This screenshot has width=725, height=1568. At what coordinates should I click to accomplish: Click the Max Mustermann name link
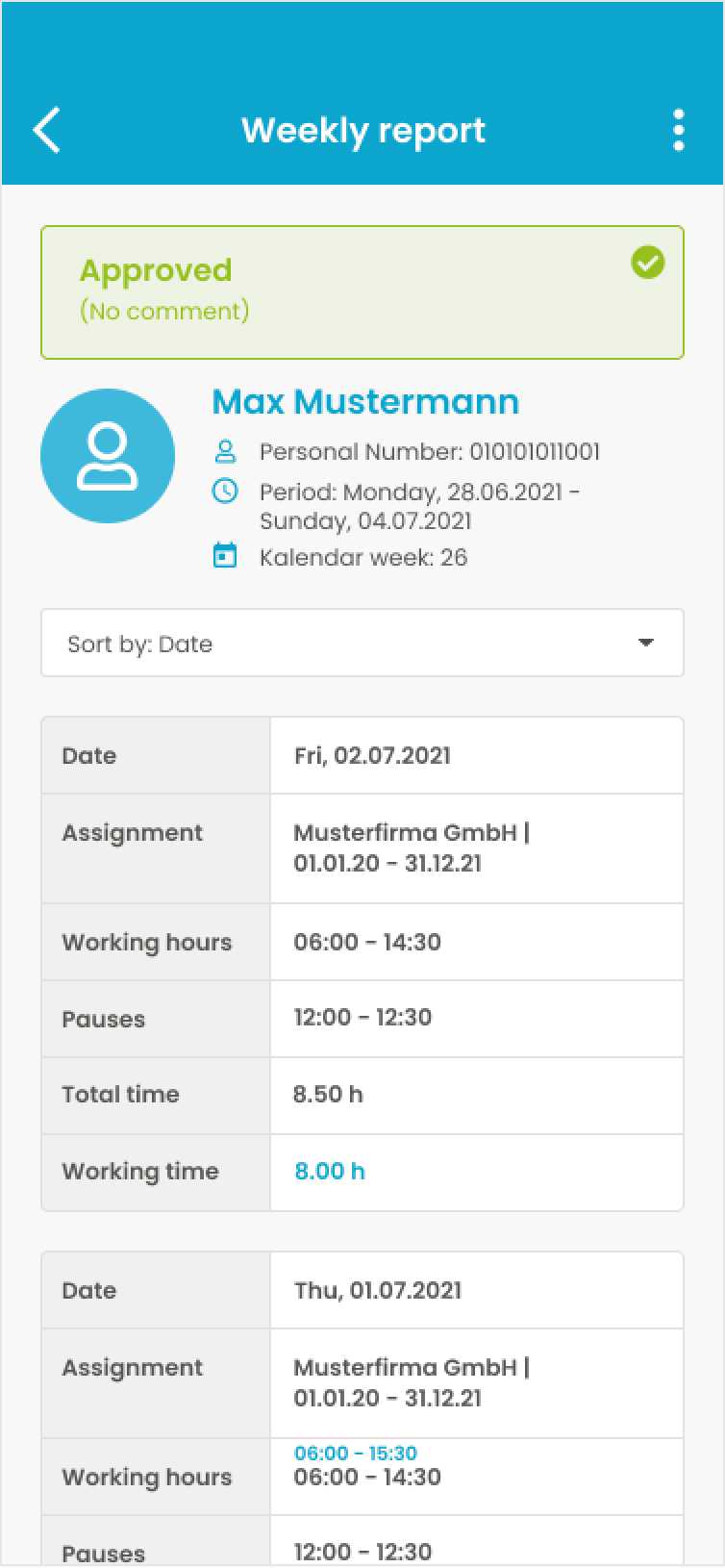[x=365, y=401]
